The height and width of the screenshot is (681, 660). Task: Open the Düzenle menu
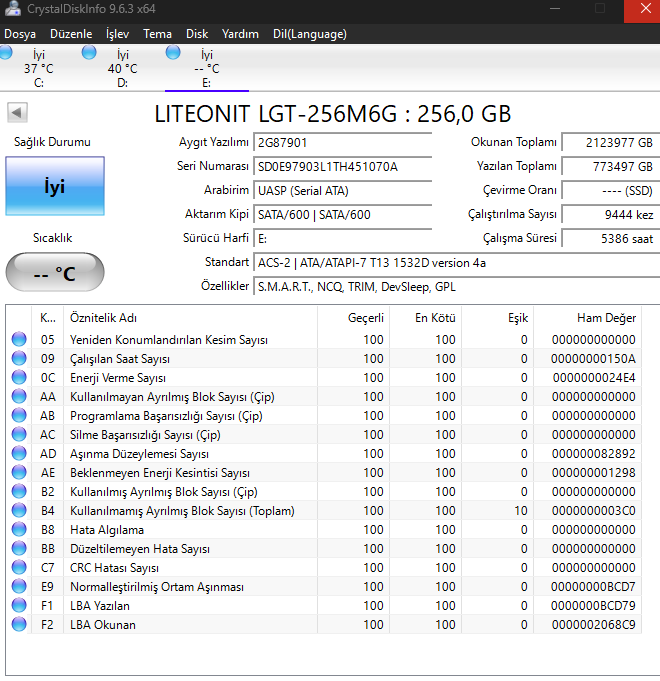pos(71,34)
